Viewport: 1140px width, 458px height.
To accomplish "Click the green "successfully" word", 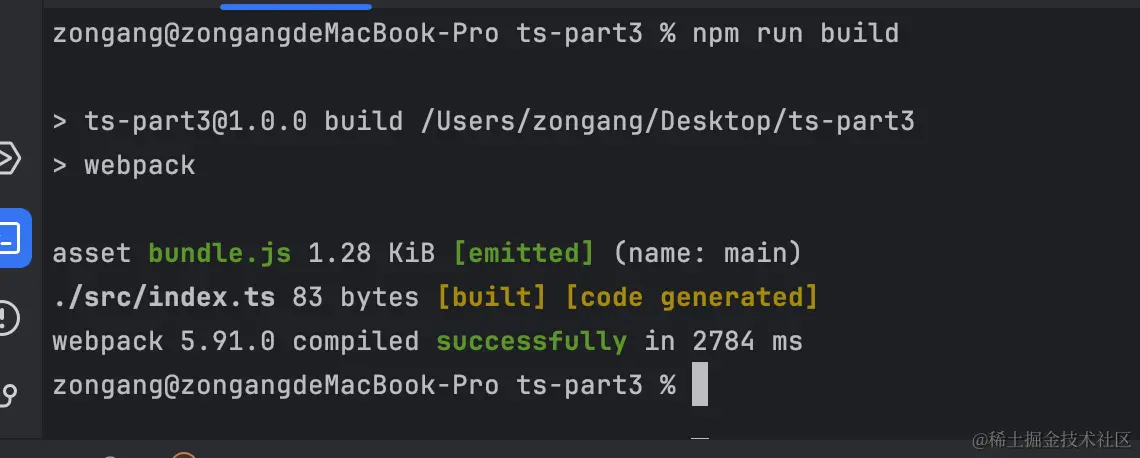I will pyautogui.click(x=531, y=342).
